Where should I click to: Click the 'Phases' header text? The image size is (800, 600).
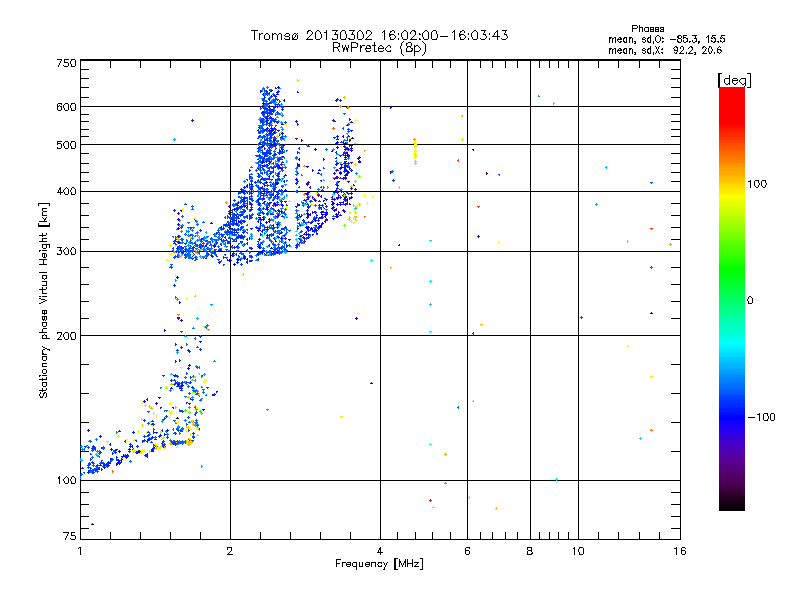[x=647, y=29]
